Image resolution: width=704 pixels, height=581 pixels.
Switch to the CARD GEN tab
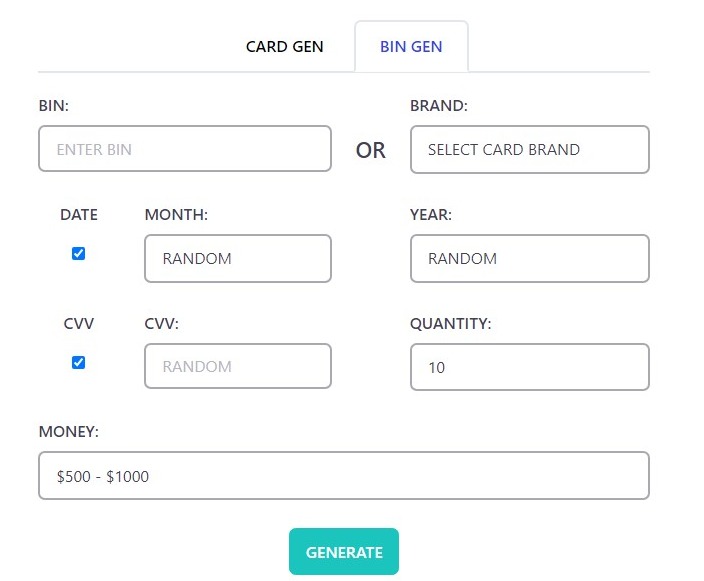[284, 47]
